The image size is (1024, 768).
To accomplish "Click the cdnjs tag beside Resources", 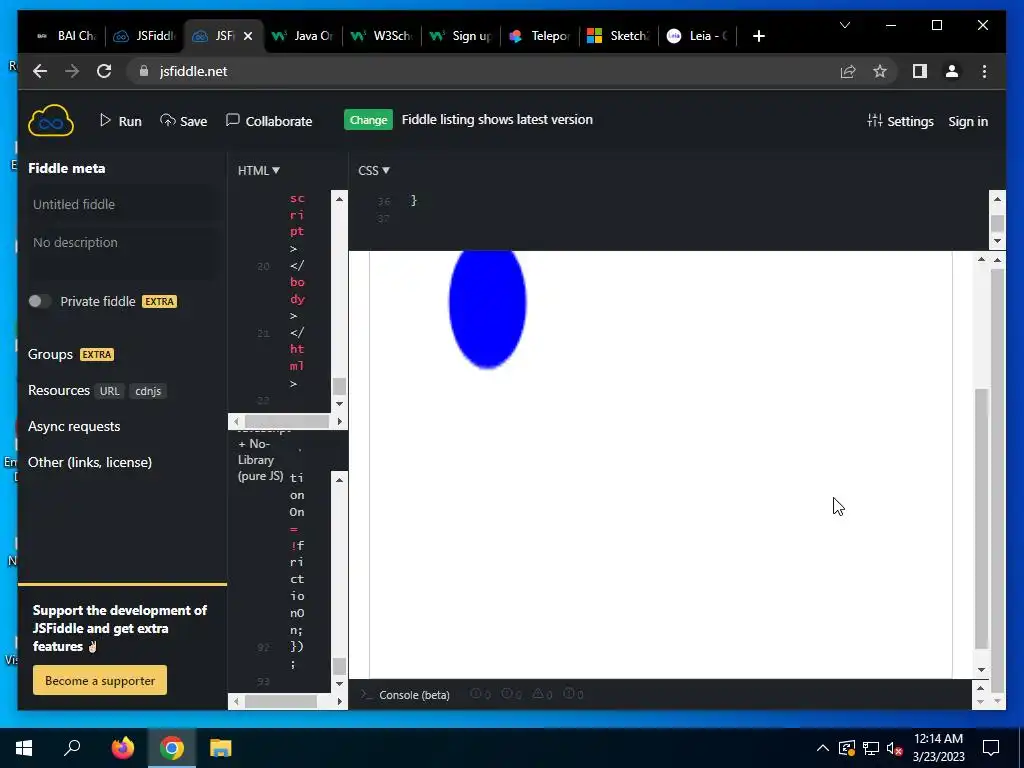I will pyautogui.click(x=148, y=391).
